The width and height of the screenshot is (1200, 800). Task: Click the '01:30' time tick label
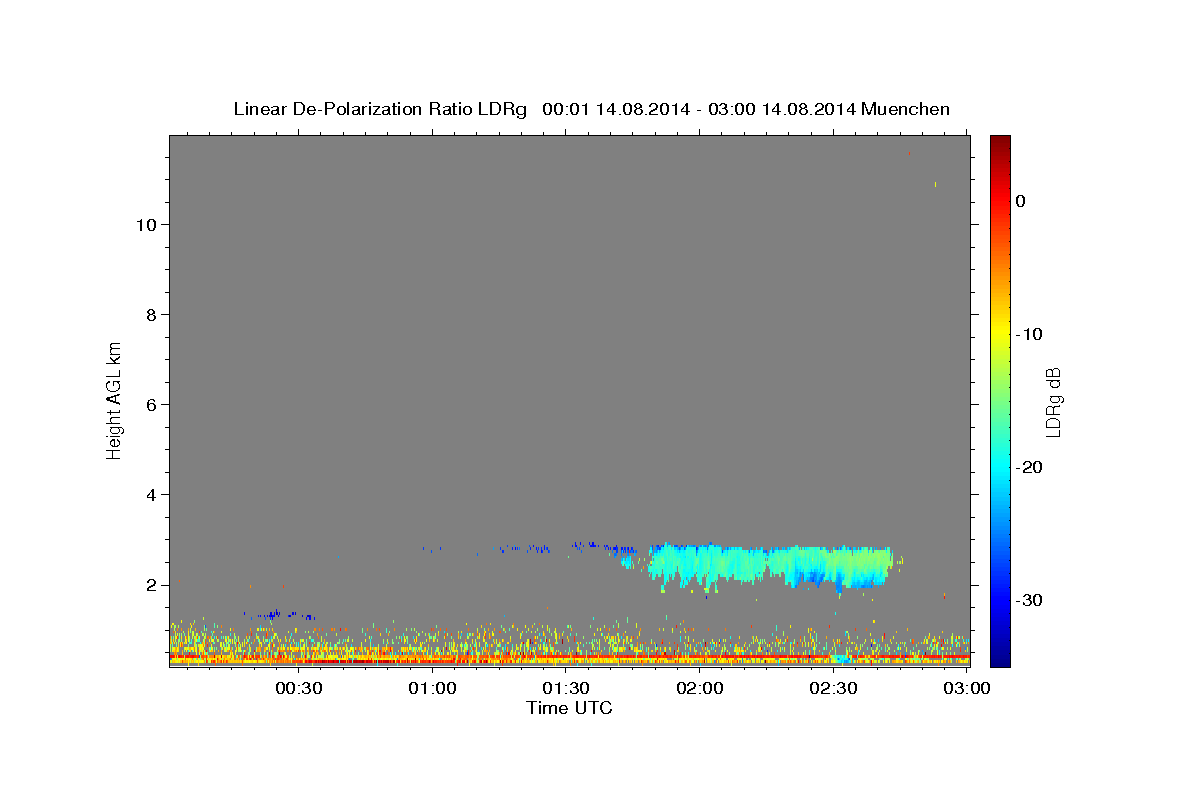(x=566, y=689)
